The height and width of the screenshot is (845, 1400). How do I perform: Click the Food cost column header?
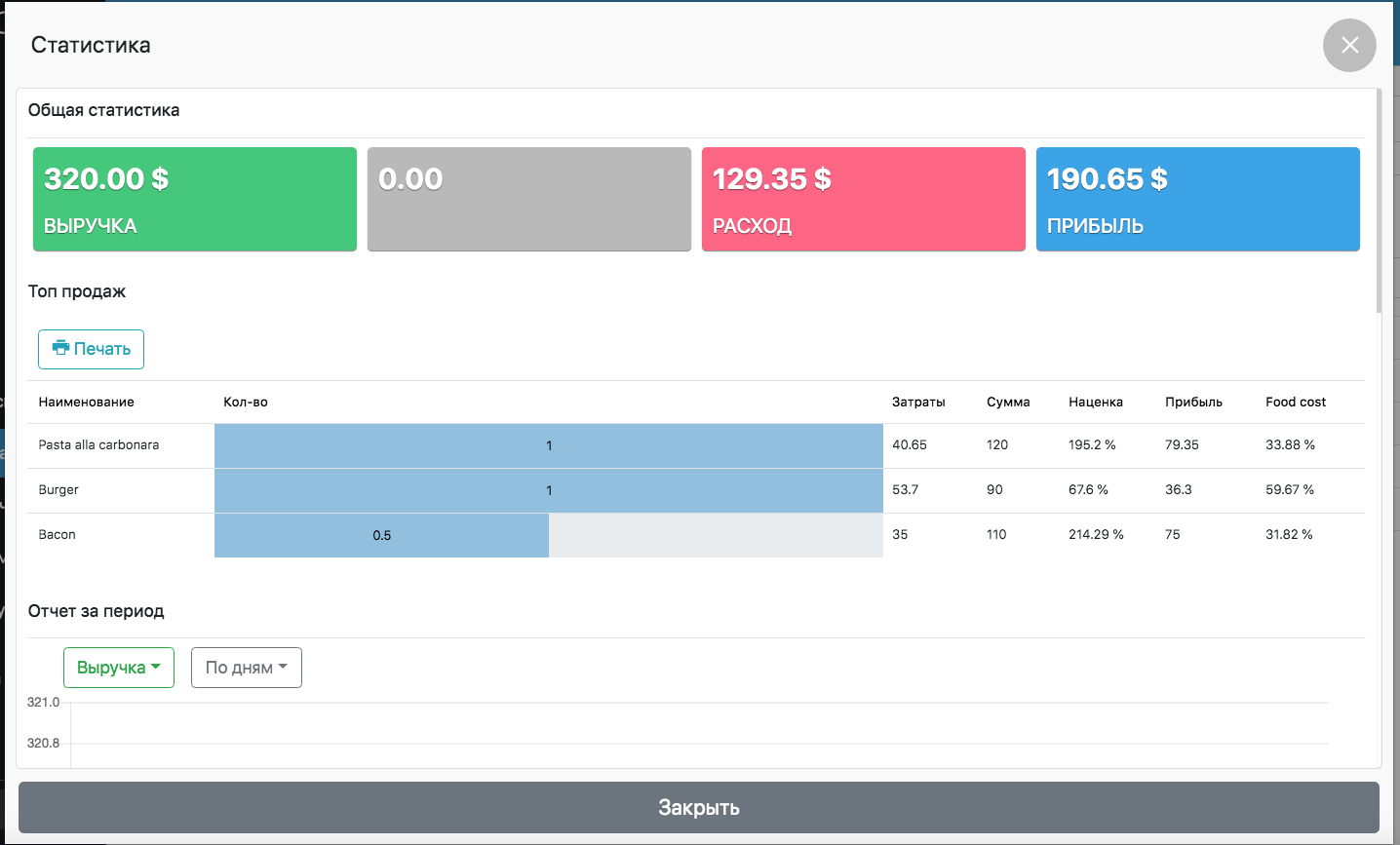[x=1296, y=402]
